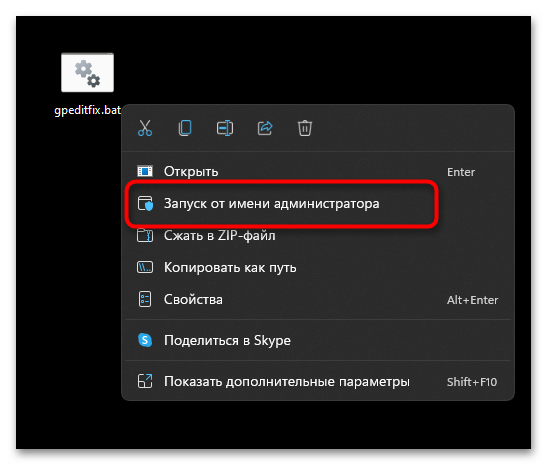
Task: Click the Copy icon in context menu
Action: point(185,128)
